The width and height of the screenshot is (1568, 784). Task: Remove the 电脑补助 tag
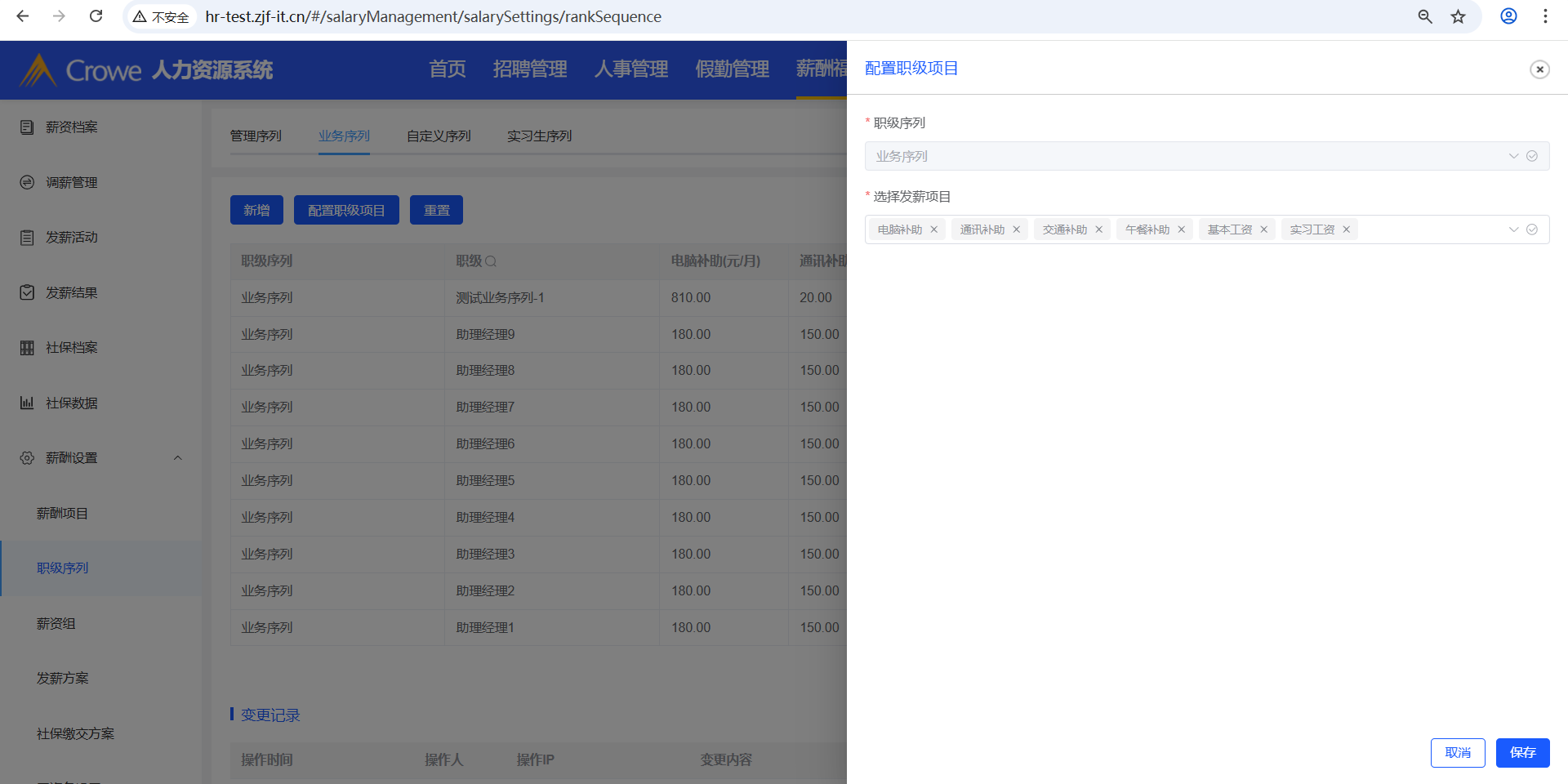(x=933, y=229)
